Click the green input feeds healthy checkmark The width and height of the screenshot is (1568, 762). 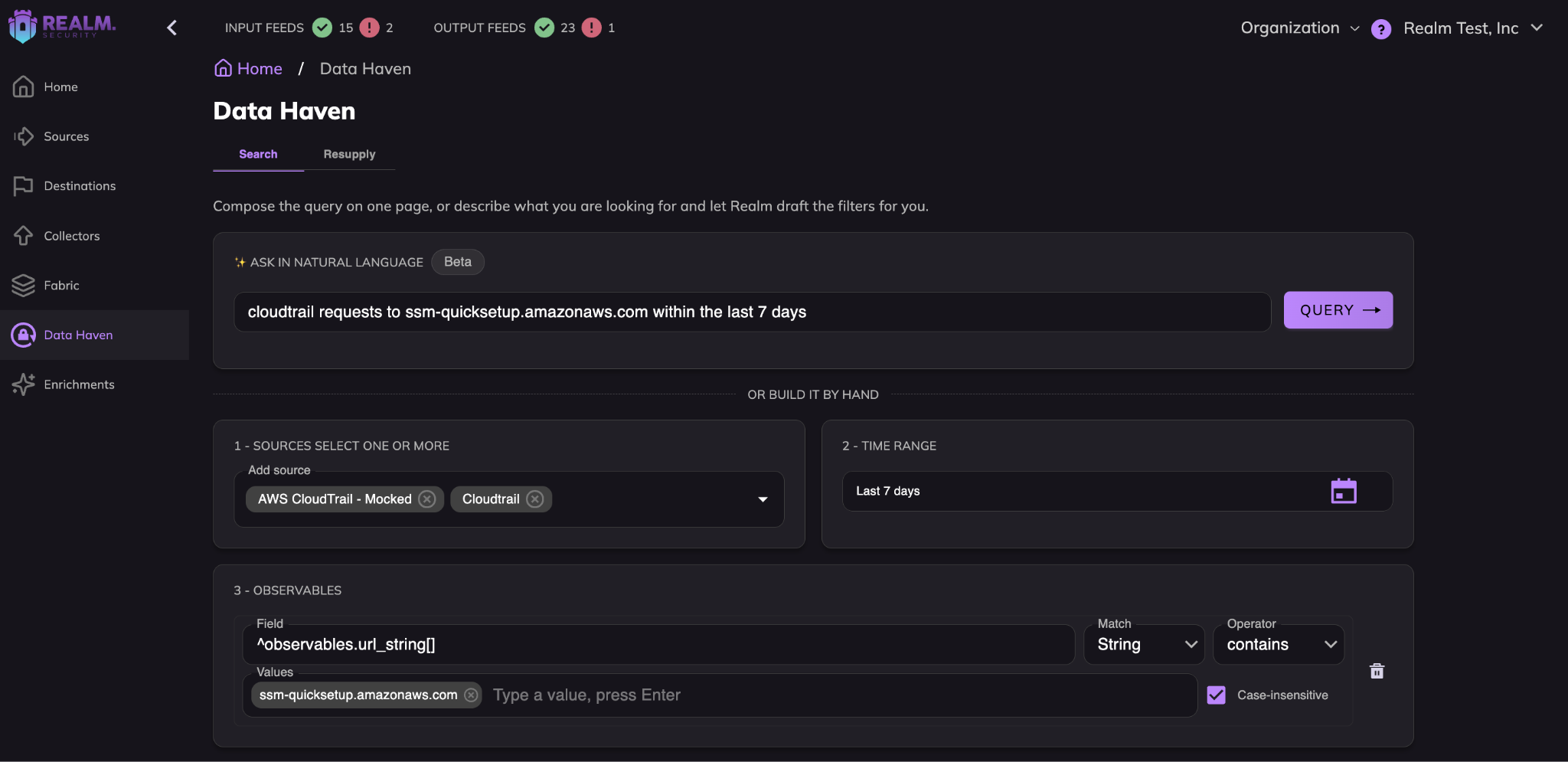tap(322, 28)
